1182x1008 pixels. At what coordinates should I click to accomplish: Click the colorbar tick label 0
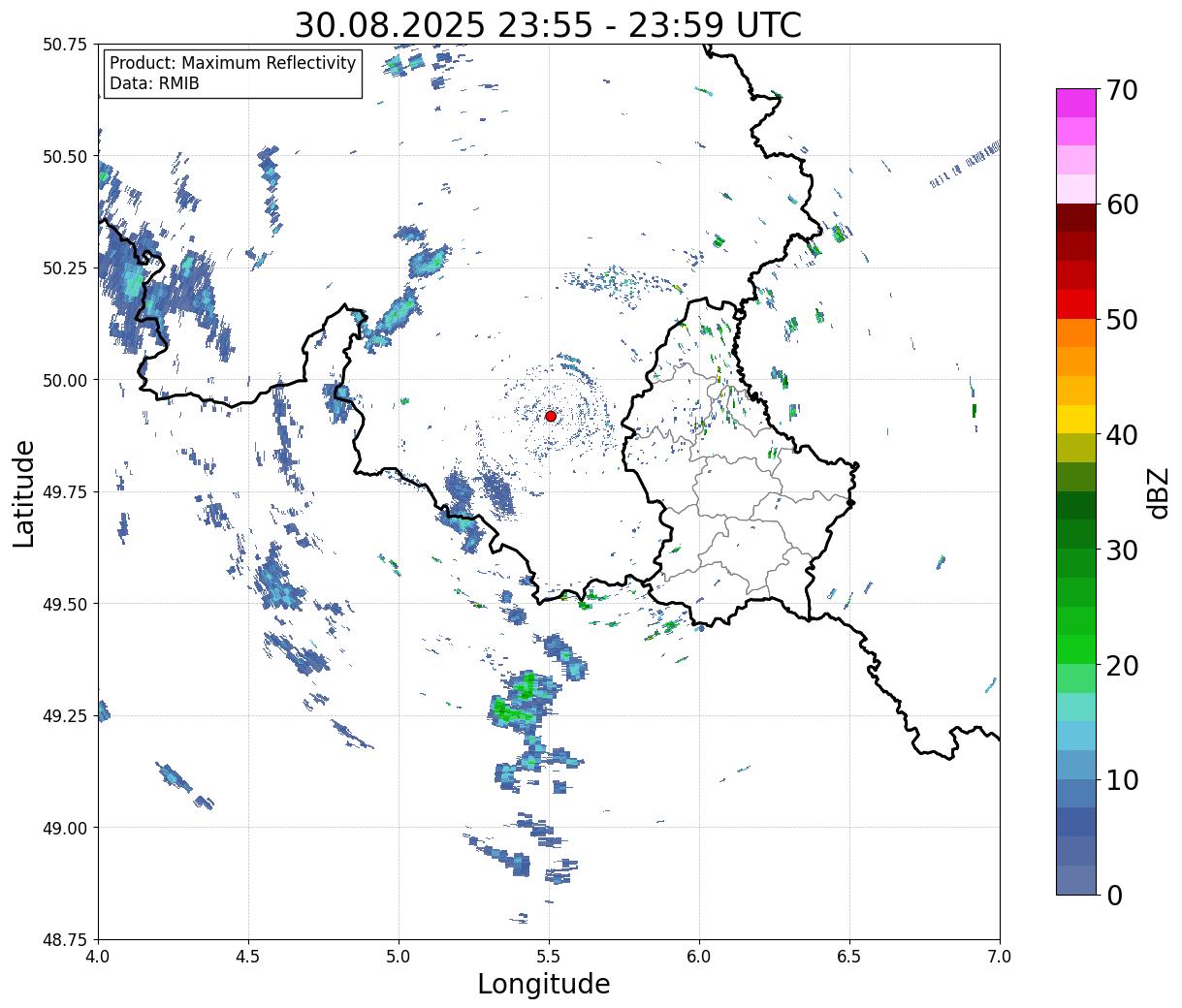click(x=1113, y=895)
